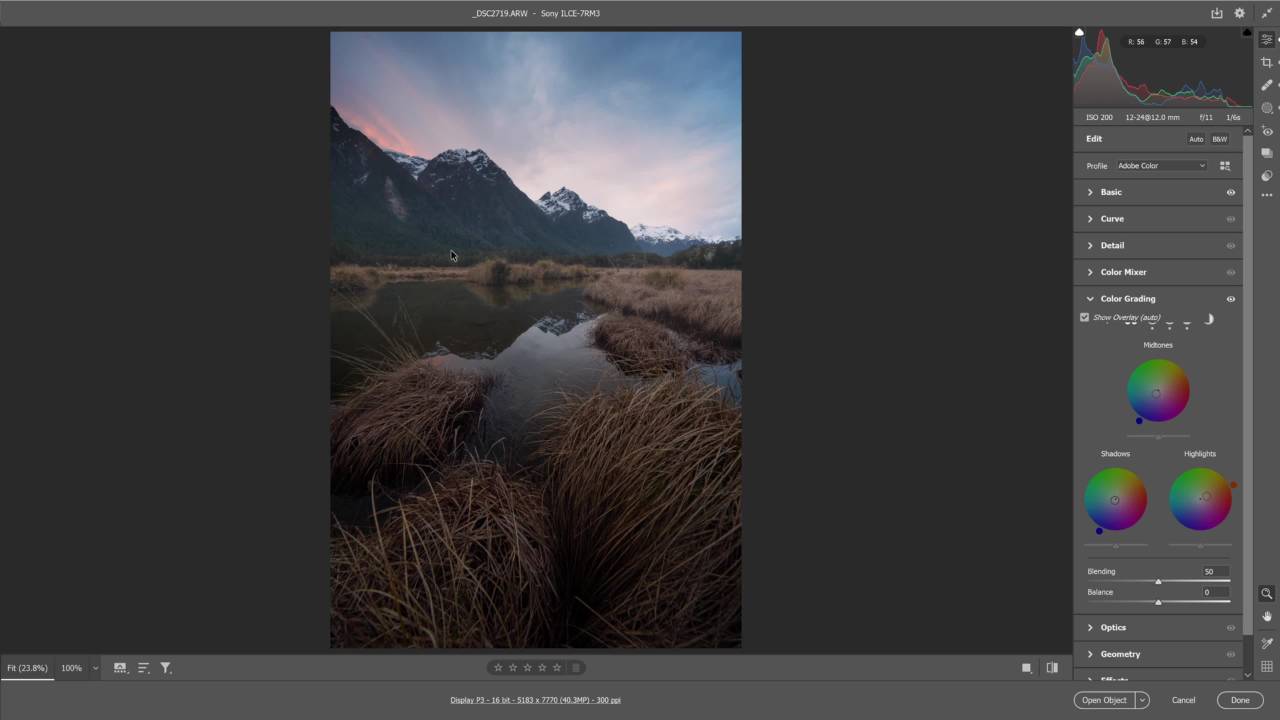1280x720 pixels.
Task: Toggle visibility of Detail panel edits
Action: point(1231,245)
